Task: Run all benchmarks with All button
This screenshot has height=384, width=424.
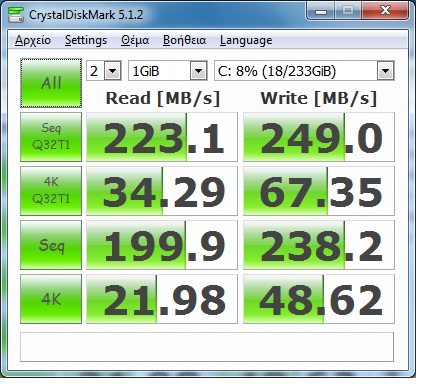Action: 51,83
